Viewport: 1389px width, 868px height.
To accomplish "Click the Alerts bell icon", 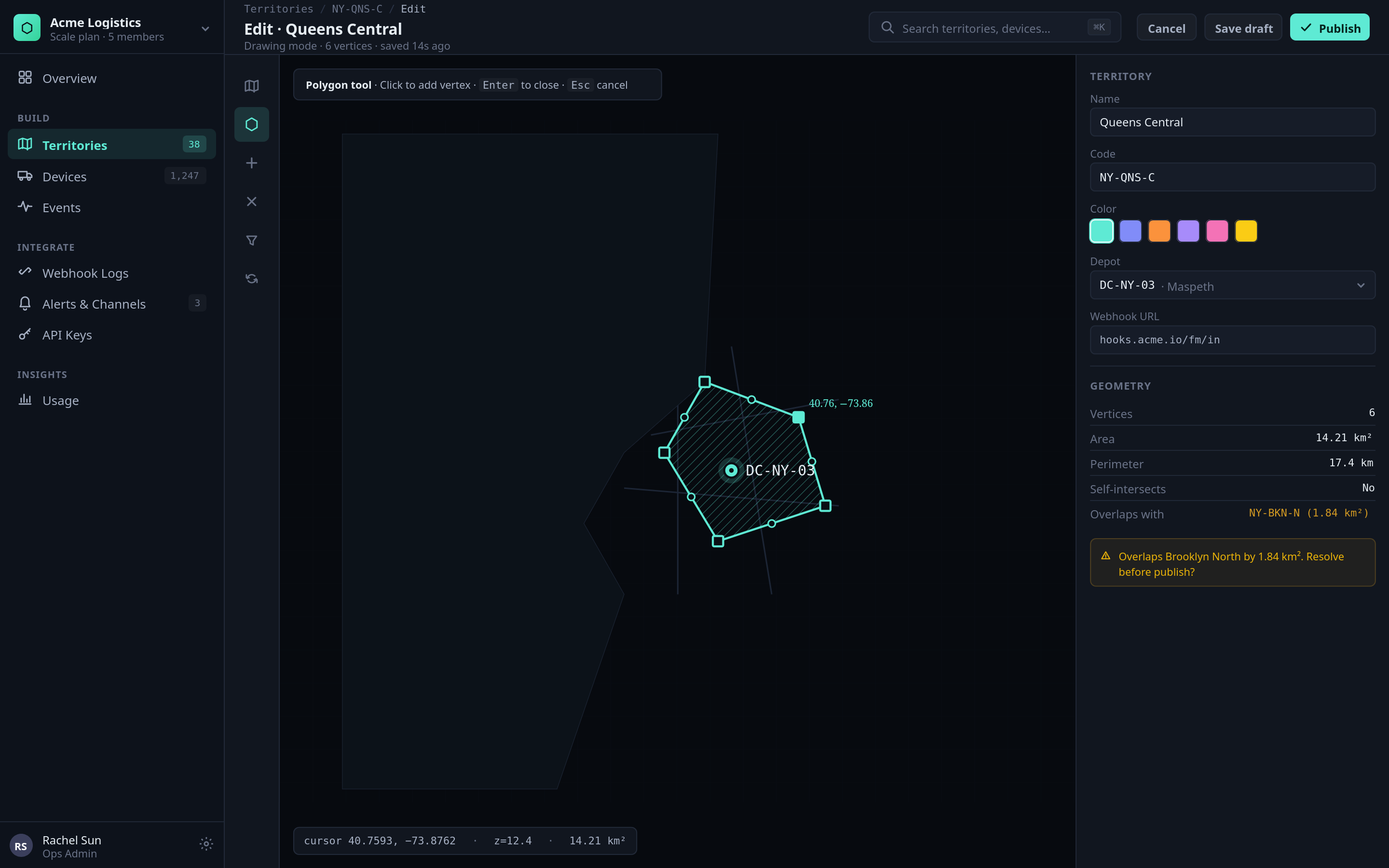I will [x=25, y=303].
